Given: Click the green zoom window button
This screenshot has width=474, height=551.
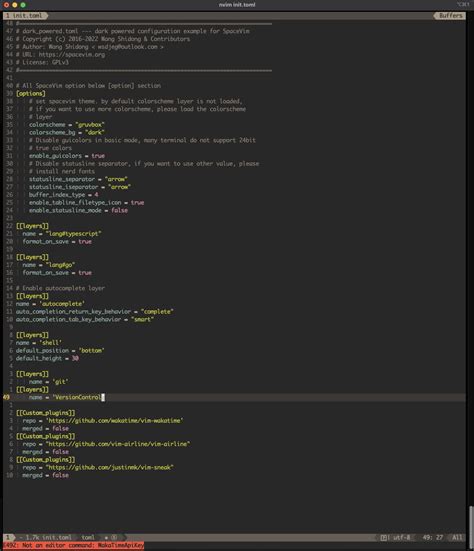Looking at the screenshot, I should [23, 5].
